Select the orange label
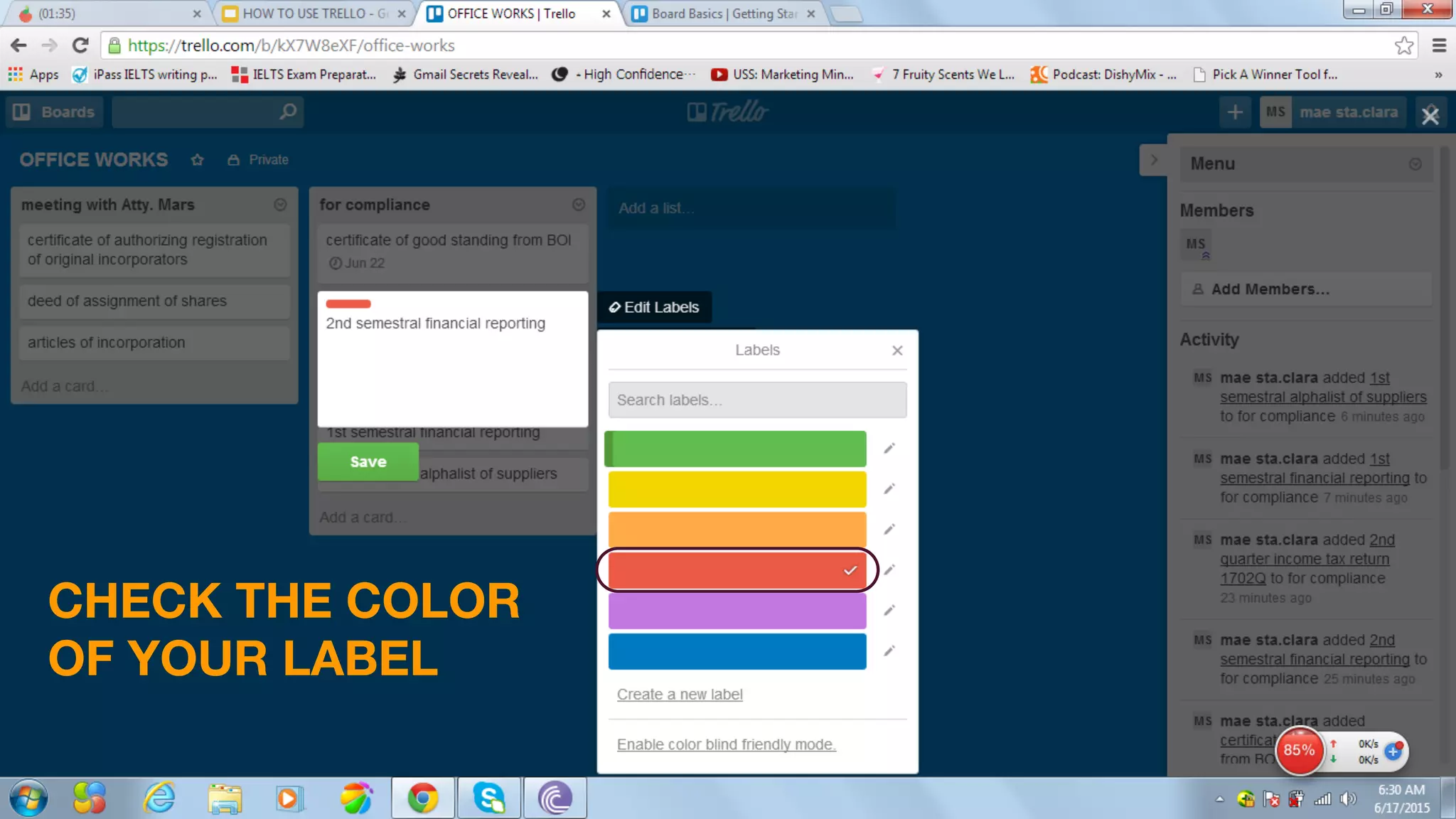Screen dimensions: 1456x819 [x=737, y=530]
